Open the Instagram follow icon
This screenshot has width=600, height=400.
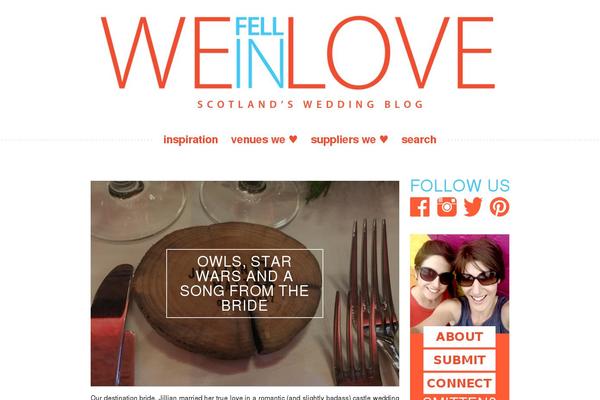[x=447, y=207]
